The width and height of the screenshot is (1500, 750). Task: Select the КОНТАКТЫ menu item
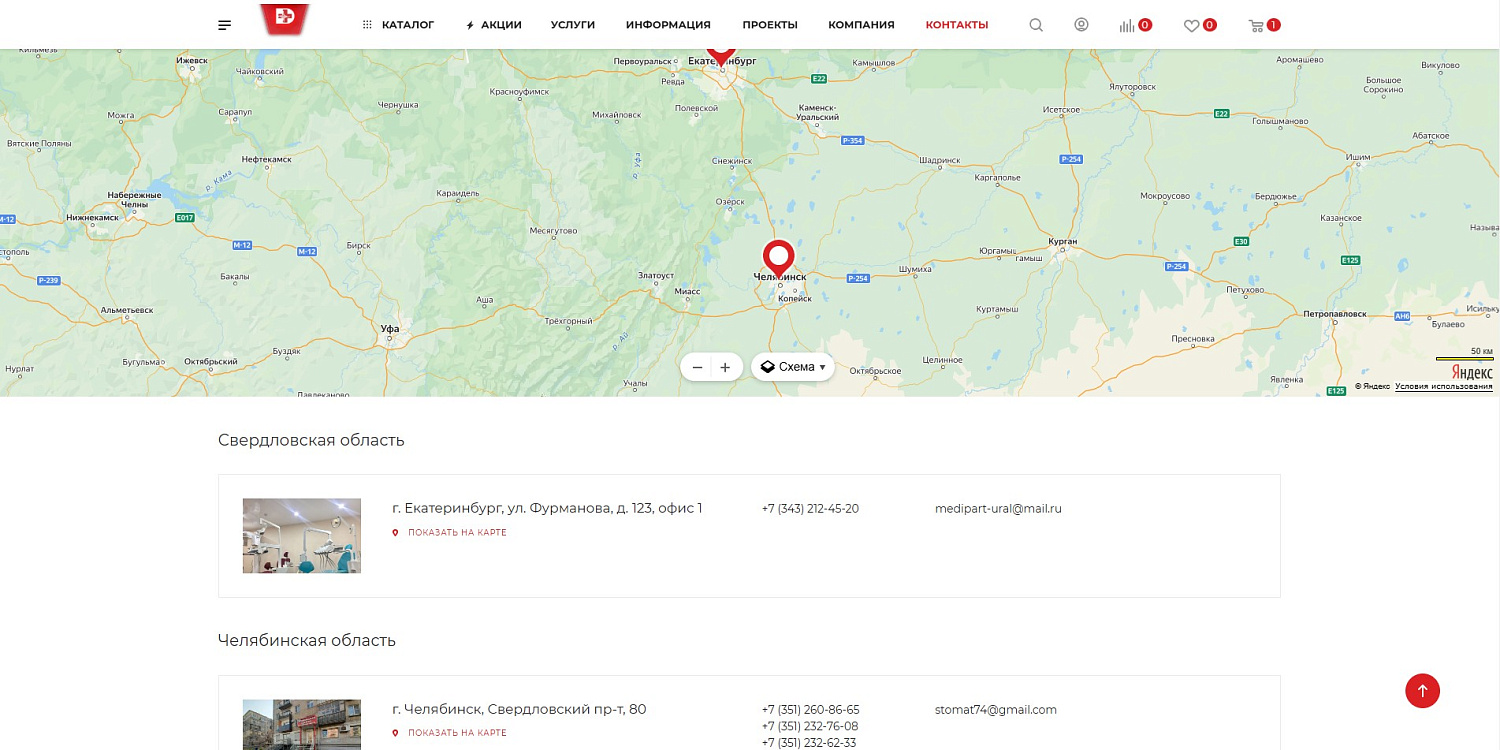point(957,24)
